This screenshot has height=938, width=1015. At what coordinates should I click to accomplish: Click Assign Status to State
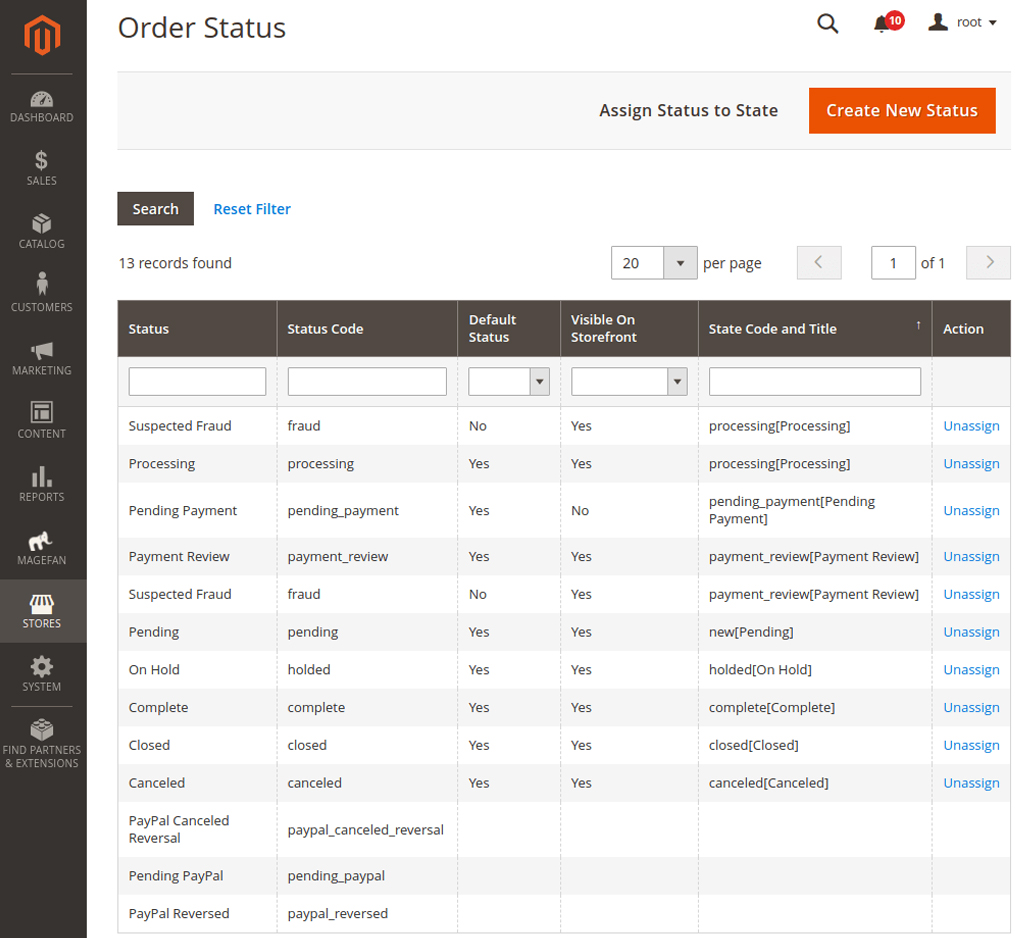(x=688, y=111)
